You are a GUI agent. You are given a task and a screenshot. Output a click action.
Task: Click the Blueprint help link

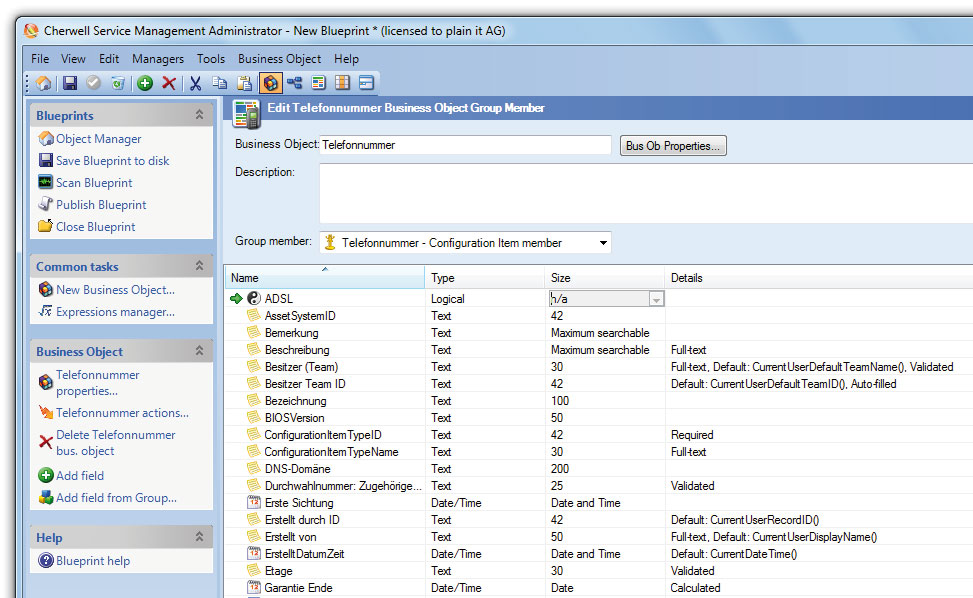(x=93, y=561)
